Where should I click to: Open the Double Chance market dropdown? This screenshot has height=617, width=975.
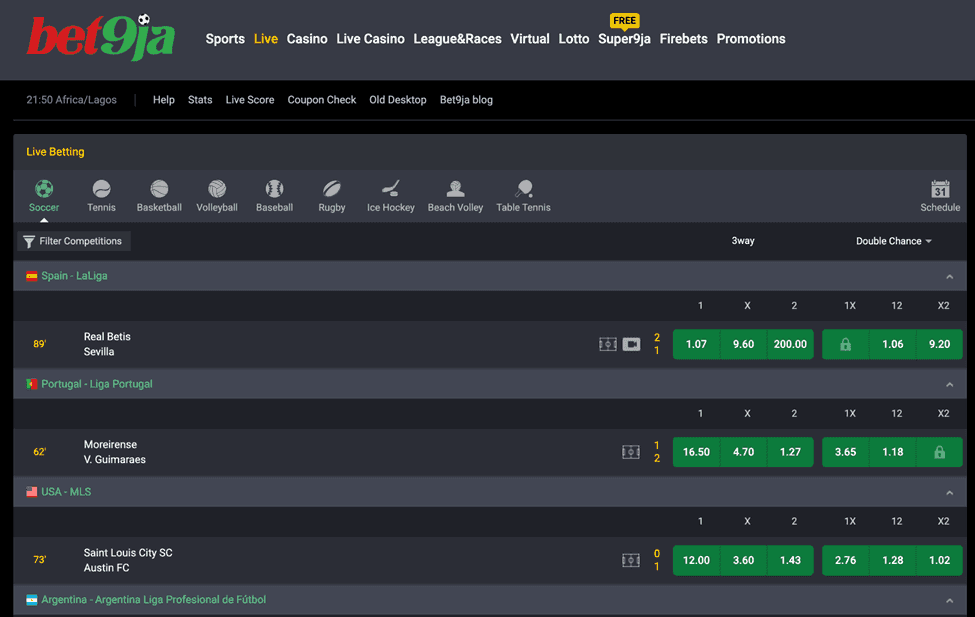(x=894, y=241)
